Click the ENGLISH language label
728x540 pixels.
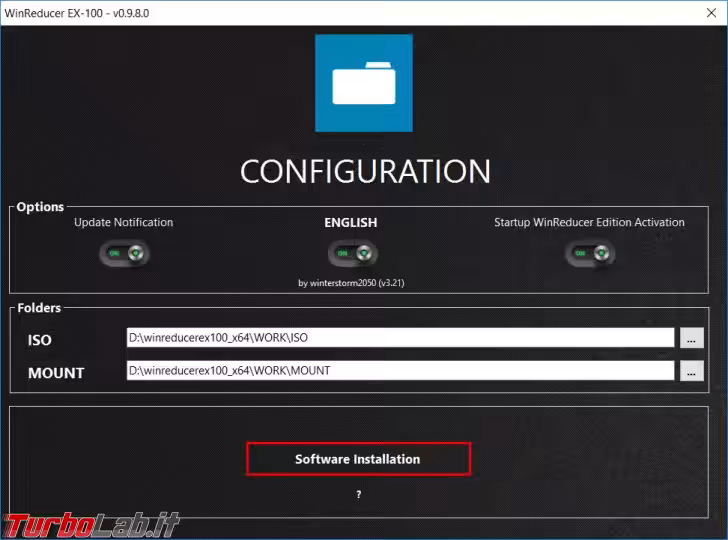pyautogui.click(x=351, y=223)
